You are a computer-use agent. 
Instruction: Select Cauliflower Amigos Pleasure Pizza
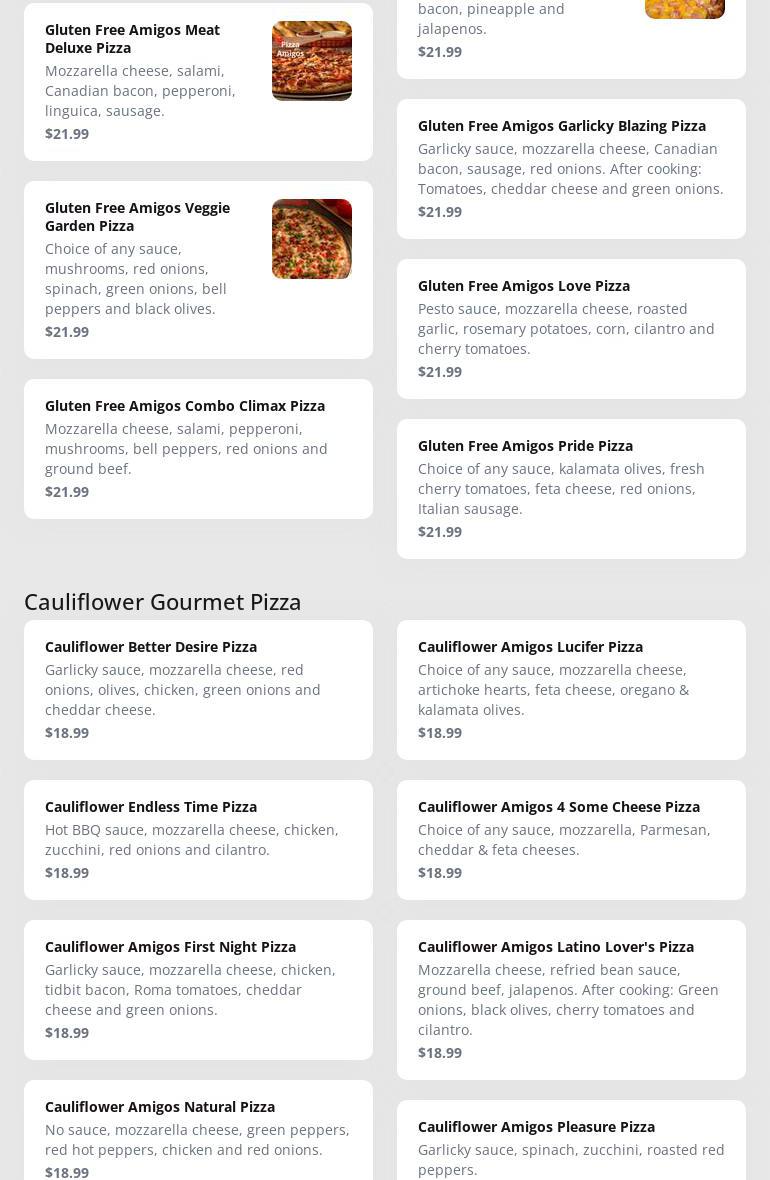point(536,1127)
